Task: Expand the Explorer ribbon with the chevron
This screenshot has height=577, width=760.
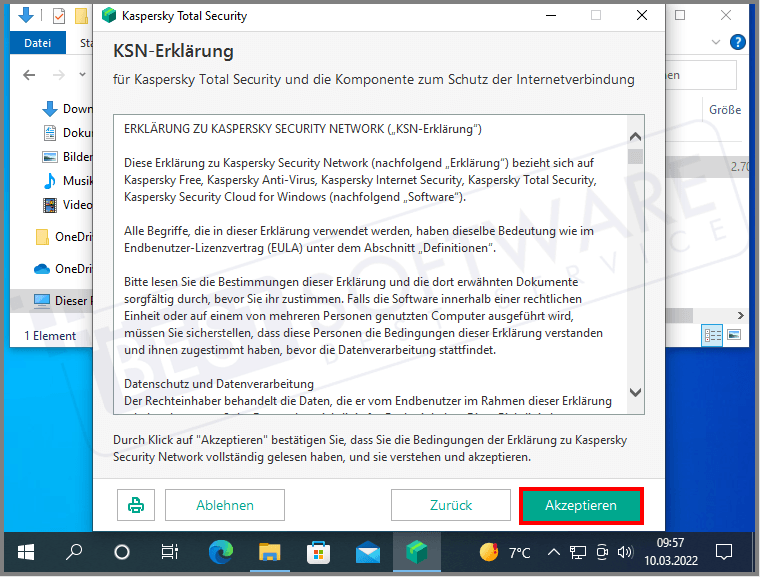Action: tap(716, 42)
